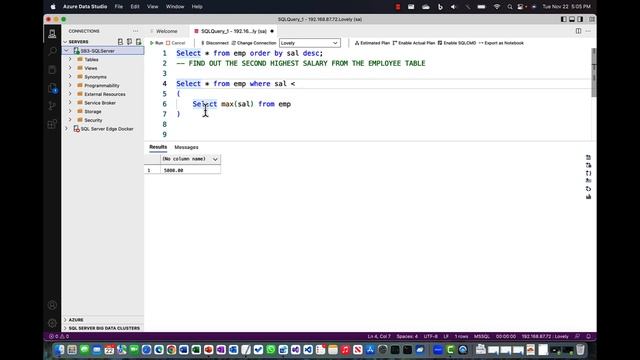Split the editor to the right

tap(578, 31)
